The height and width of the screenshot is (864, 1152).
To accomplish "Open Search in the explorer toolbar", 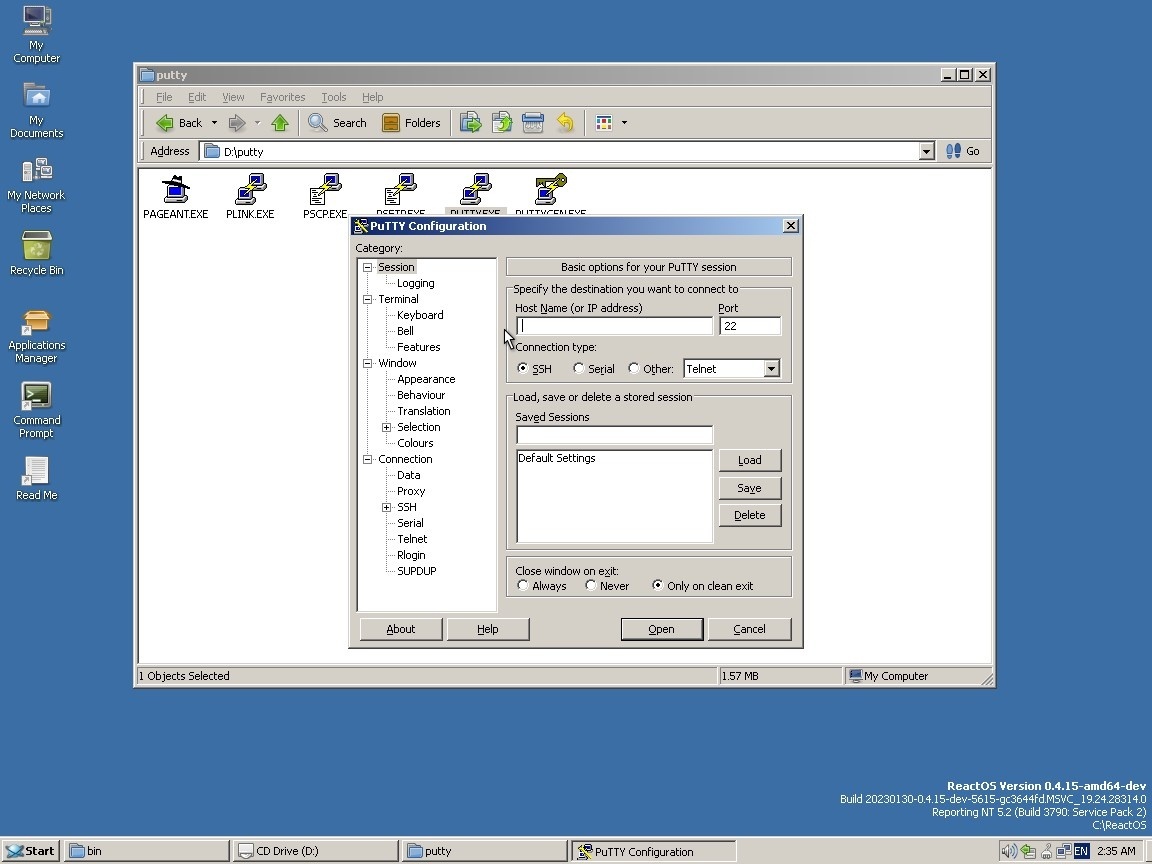I will click(x=337, y=123).
